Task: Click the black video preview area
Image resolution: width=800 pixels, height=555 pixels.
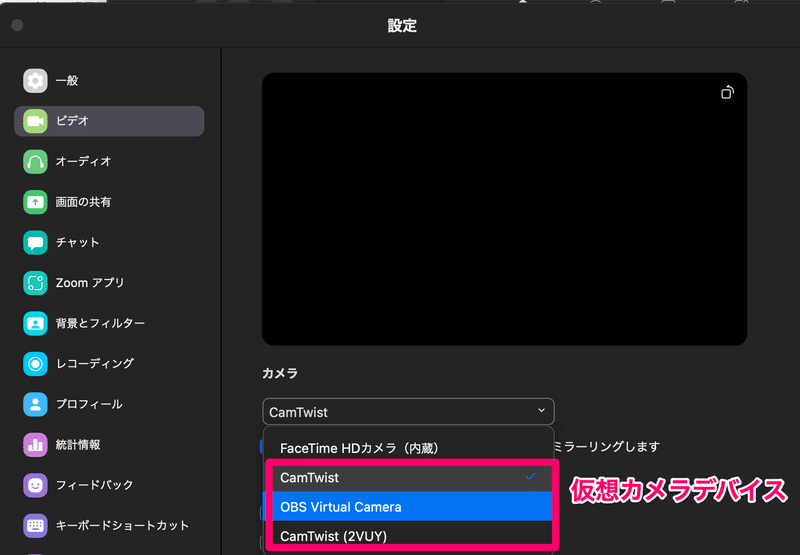Action: tap(505, 209)
